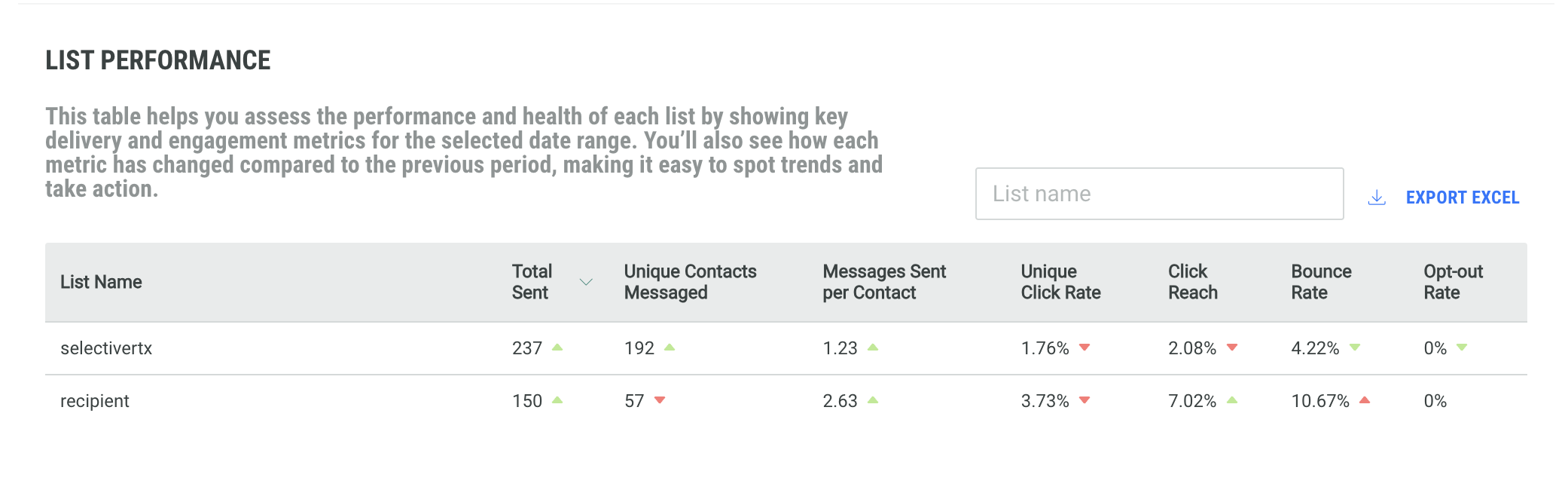Click red down arrow beside 2.08%
This screenshot has width=1568, height=496.
[x=1232, y=348]
